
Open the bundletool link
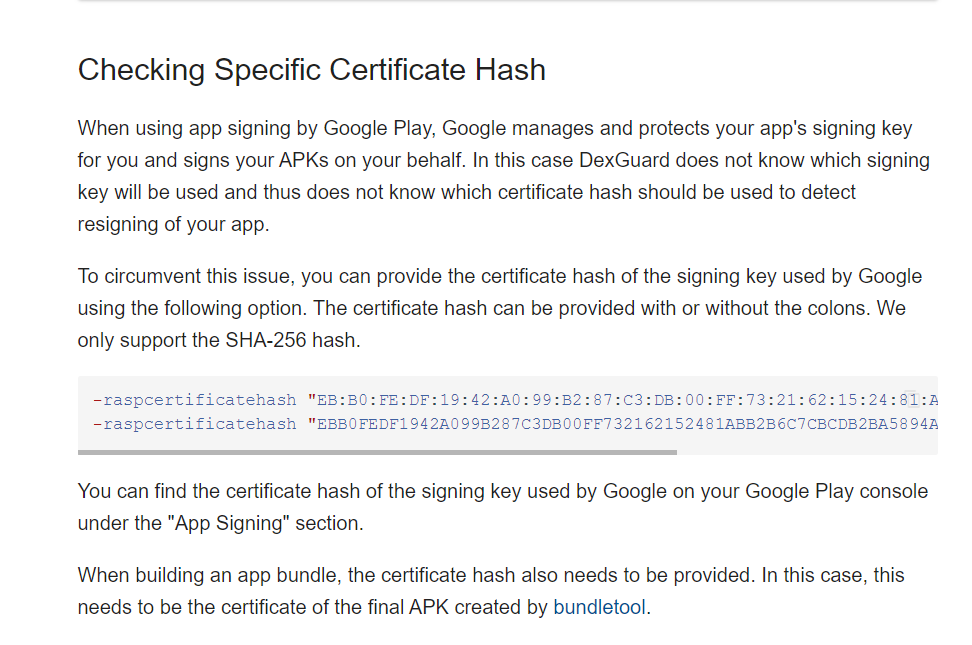[599, 607]
